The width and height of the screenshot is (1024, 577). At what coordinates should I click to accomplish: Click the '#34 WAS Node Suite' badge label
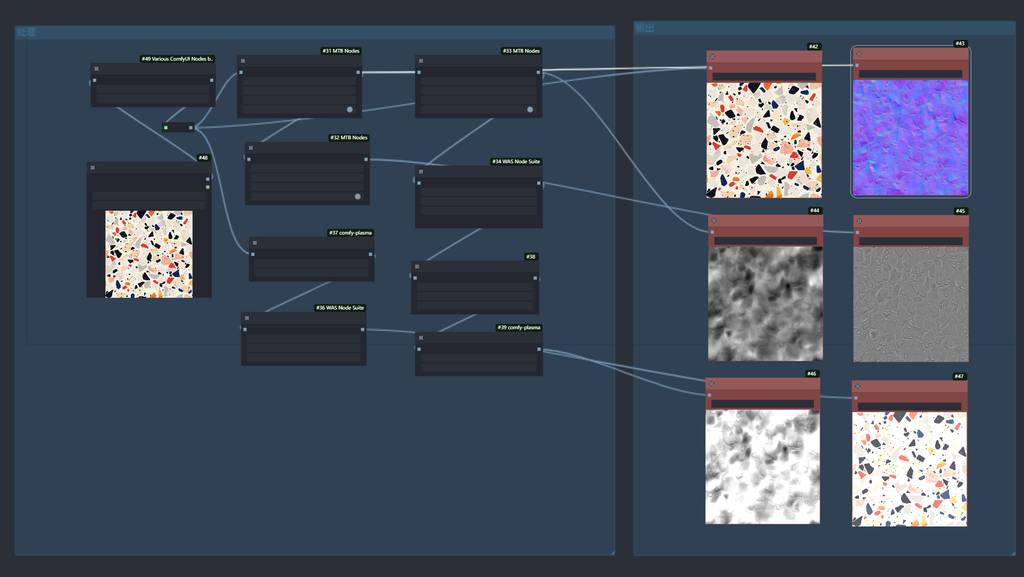click(x=516, y=161)
